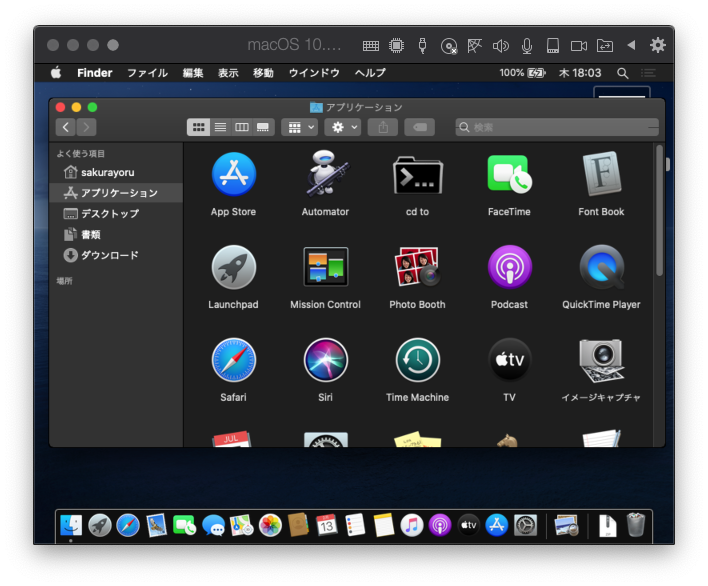This screenshot has width=708, height=586.
Task: Select the Mission Control icon
Action: [326, 267]
